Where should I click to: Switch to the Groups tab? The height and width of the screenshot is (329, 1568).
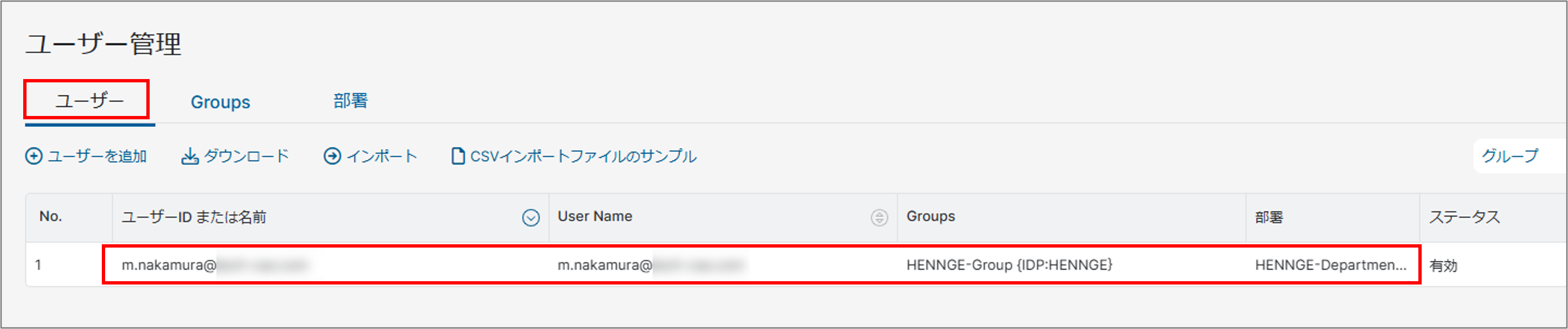220,102
